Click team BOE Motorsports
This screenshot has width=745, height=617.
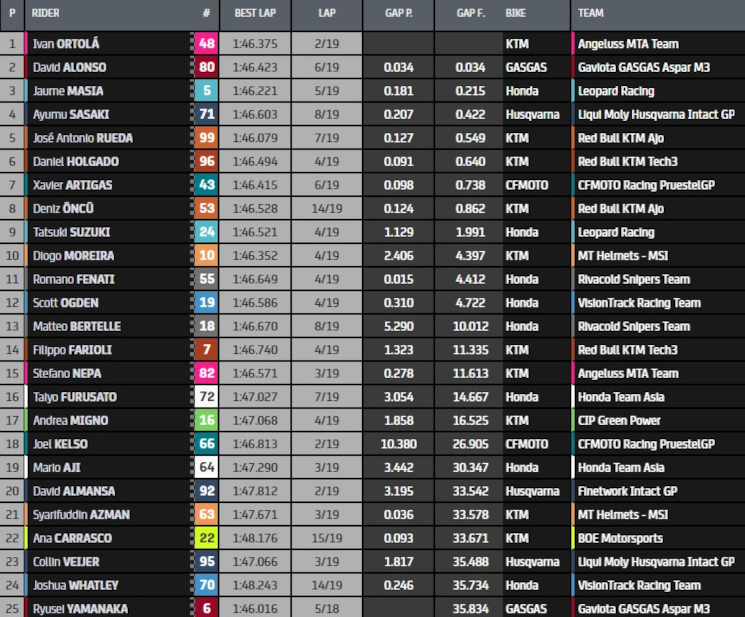[x=620, y=538]
